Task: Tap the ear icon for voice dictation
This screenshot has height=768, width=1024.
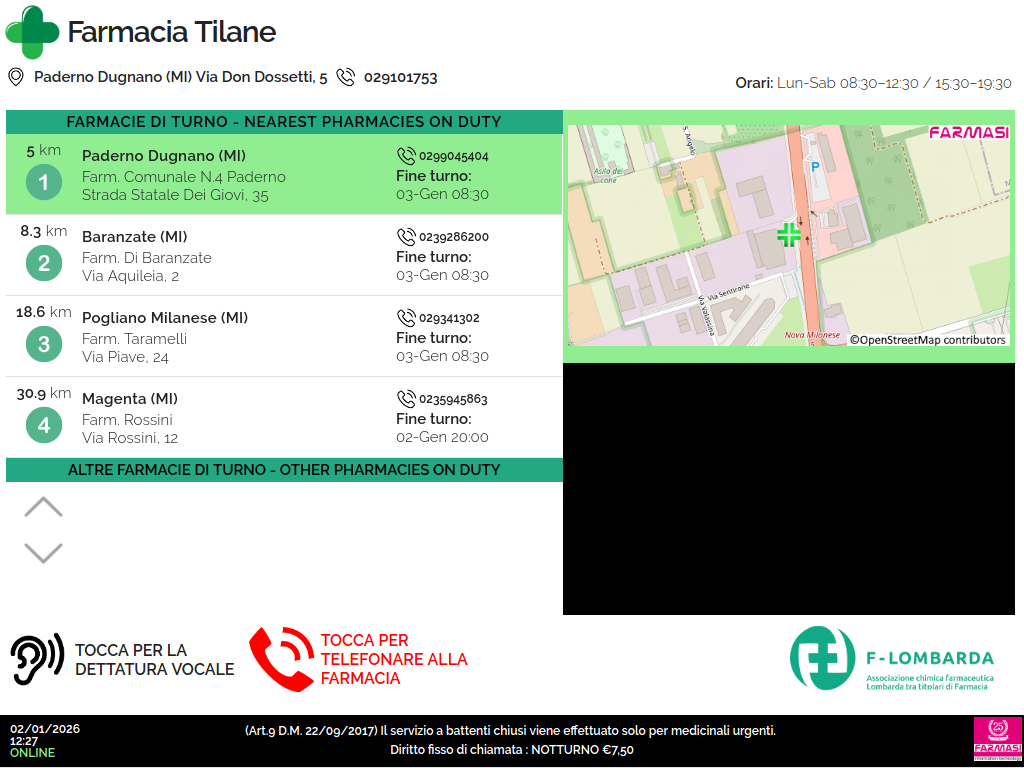Action: coord(37,659)
